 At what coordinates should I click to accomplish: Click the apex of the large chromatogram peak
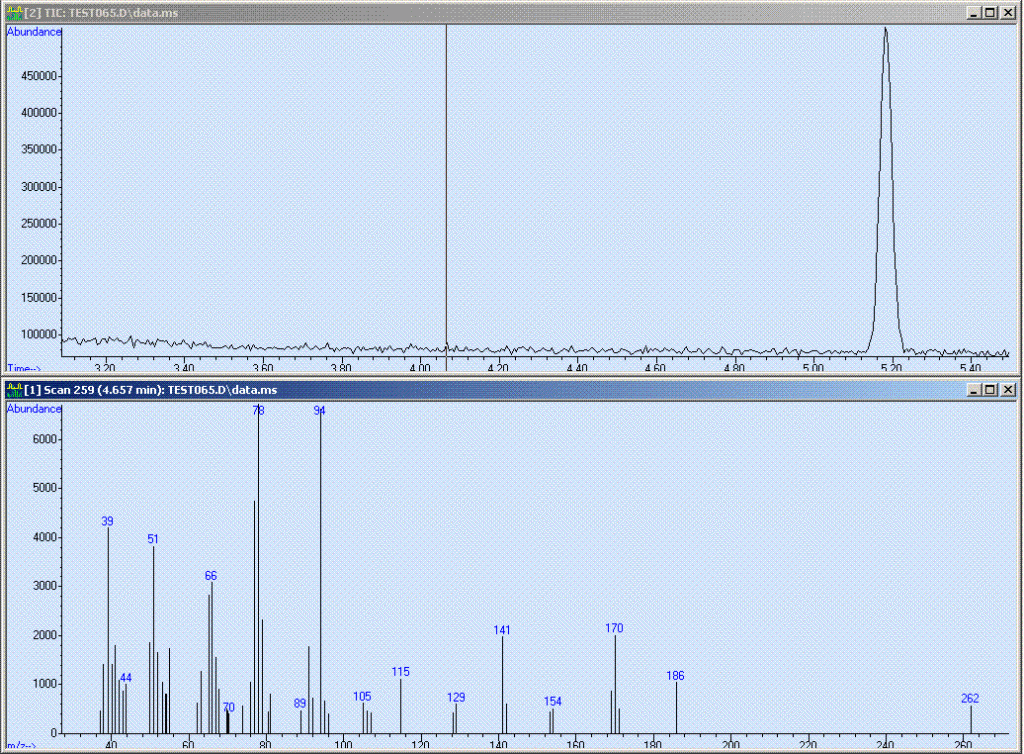pyautogui.click(x=885, y=29)
